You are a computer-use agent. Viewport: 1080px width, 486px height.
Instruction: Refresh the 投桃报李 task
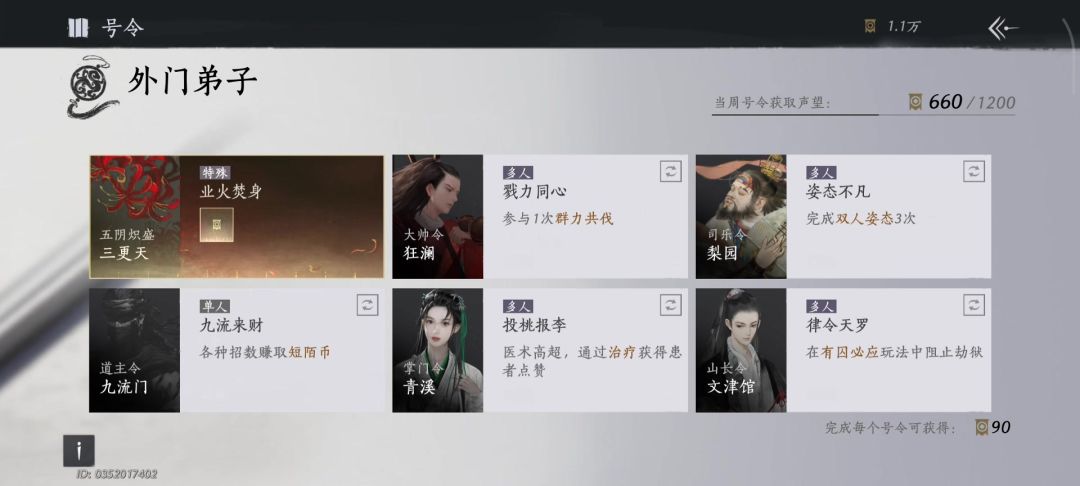[670, 305]
